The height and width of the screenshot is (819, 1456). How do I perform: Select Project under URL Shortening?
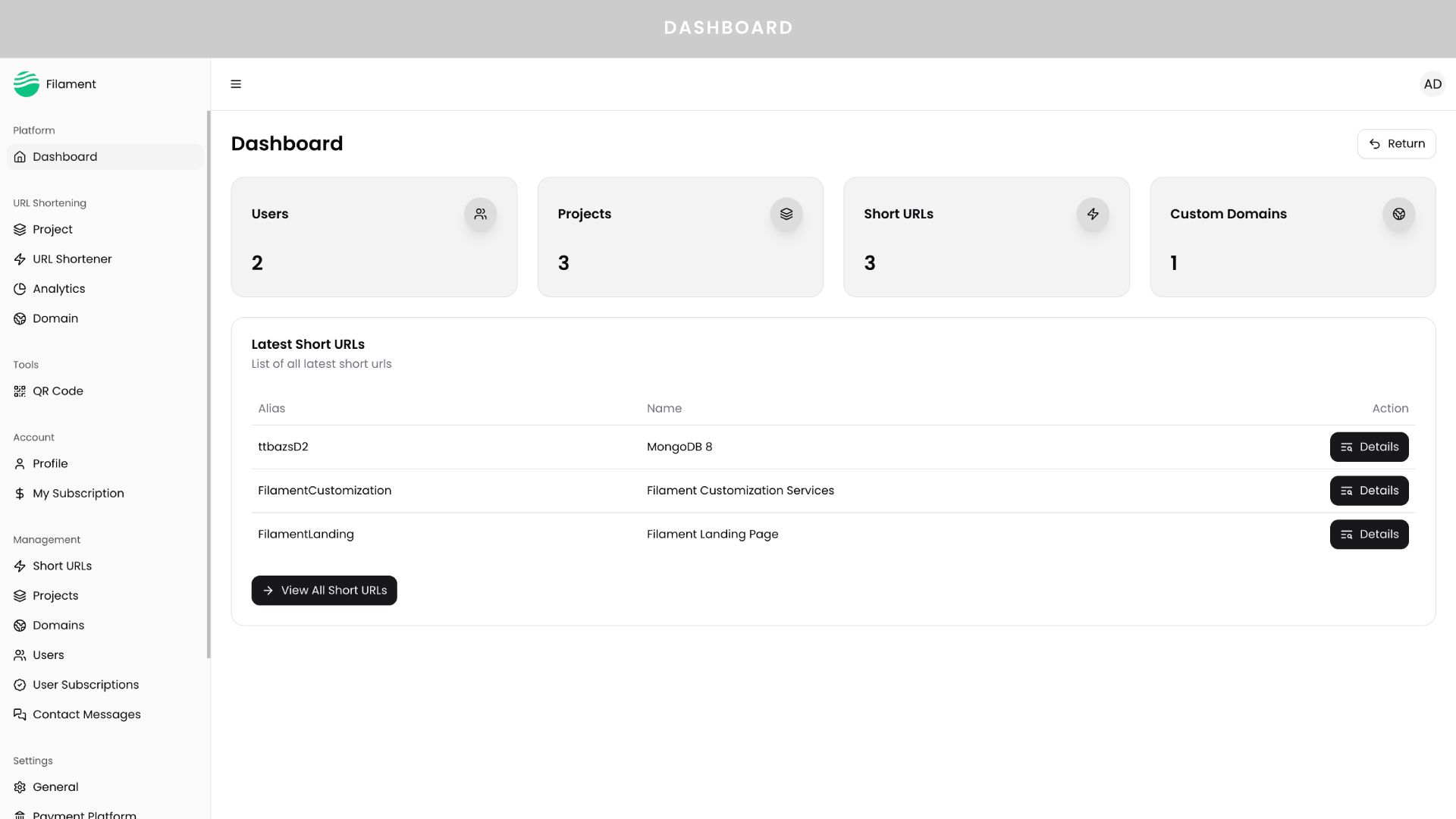click(x=52, y=230)
